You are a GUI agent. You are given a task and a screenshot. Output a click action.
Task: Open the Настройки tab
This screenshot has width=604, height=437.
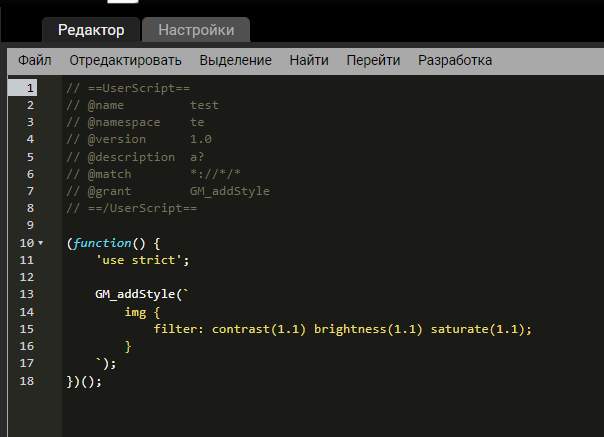[196, 30]
